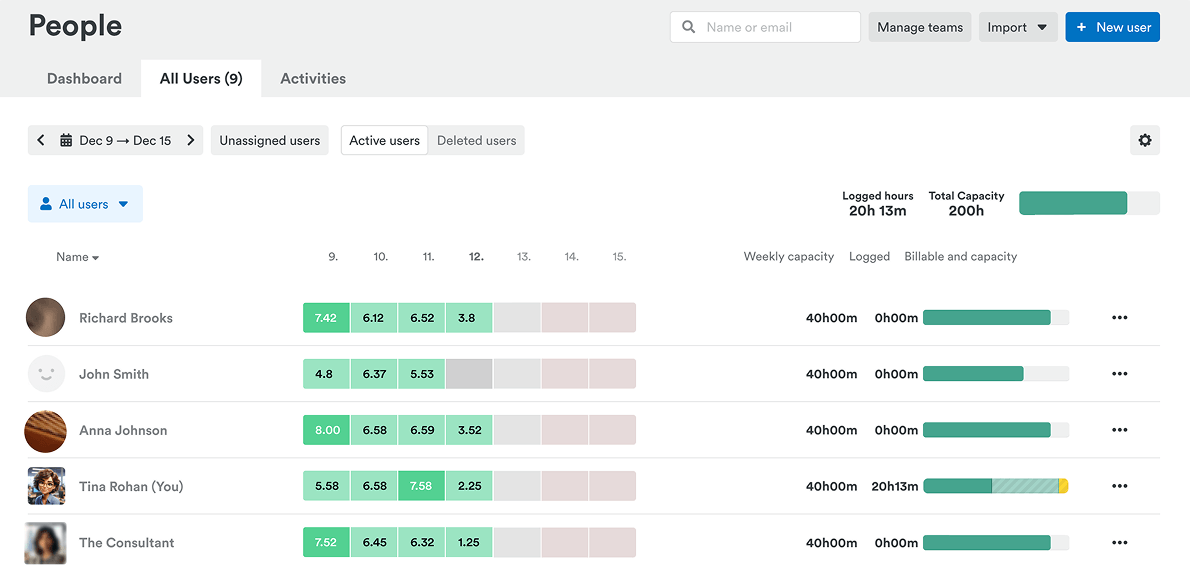Switch to Active users filter
This screenshot has width=1190, height=580.
pos(384,141)
